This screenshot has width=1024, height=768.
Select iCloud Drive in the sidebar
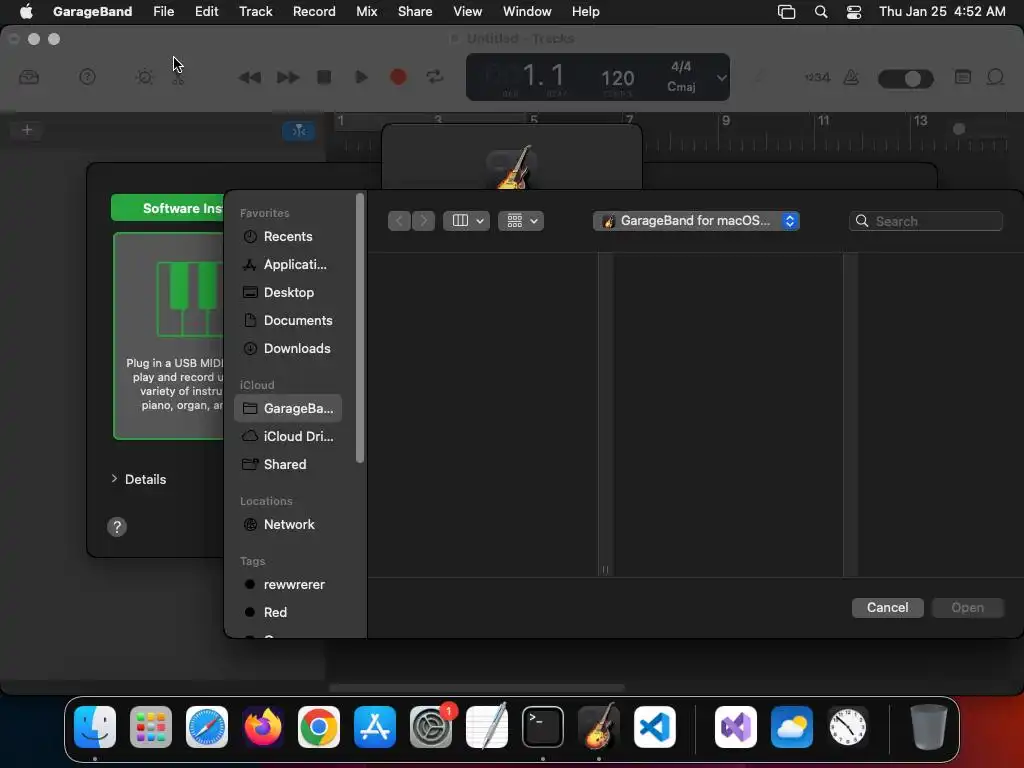287,437
